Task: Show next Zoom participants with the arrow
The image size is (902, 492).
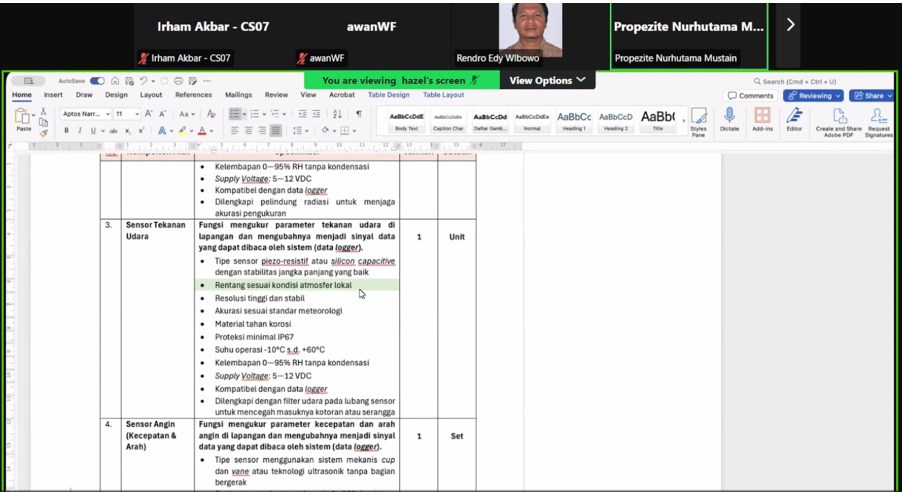Action: tap(790, 25)
